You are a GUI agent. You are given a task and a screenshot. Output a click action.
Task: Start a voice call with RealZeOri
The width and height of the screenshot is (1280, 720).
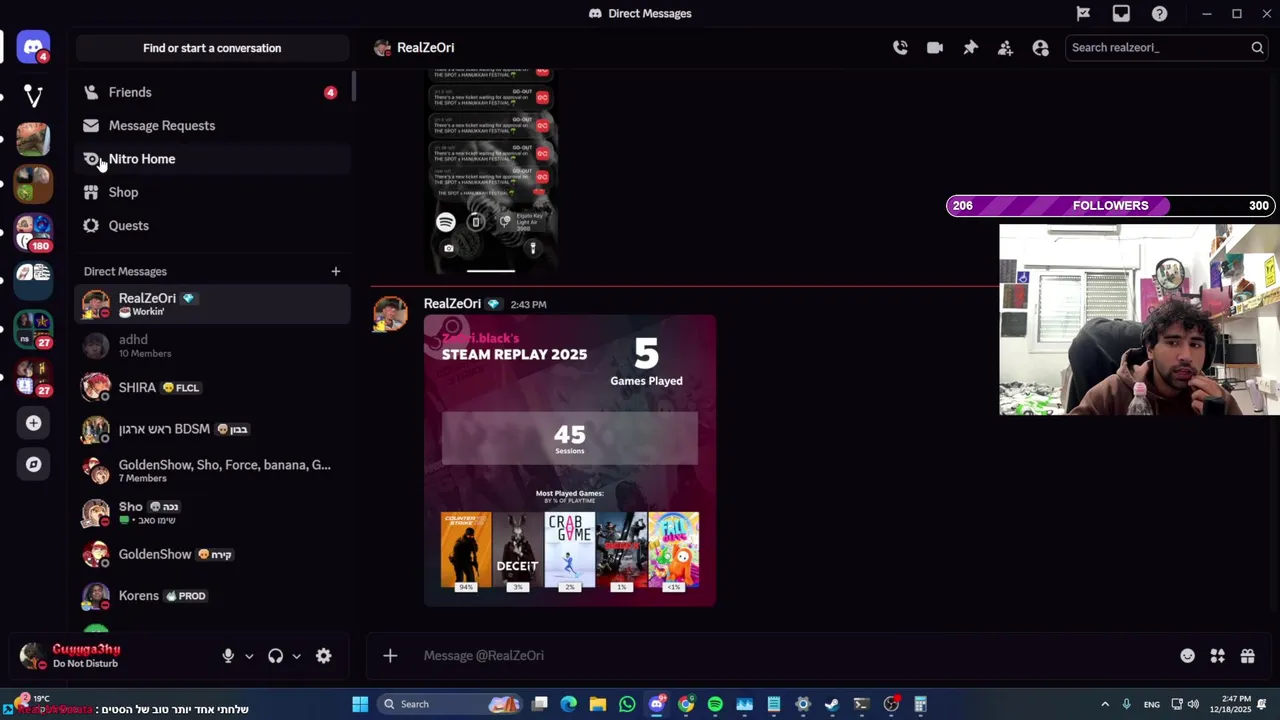(900, 47)
